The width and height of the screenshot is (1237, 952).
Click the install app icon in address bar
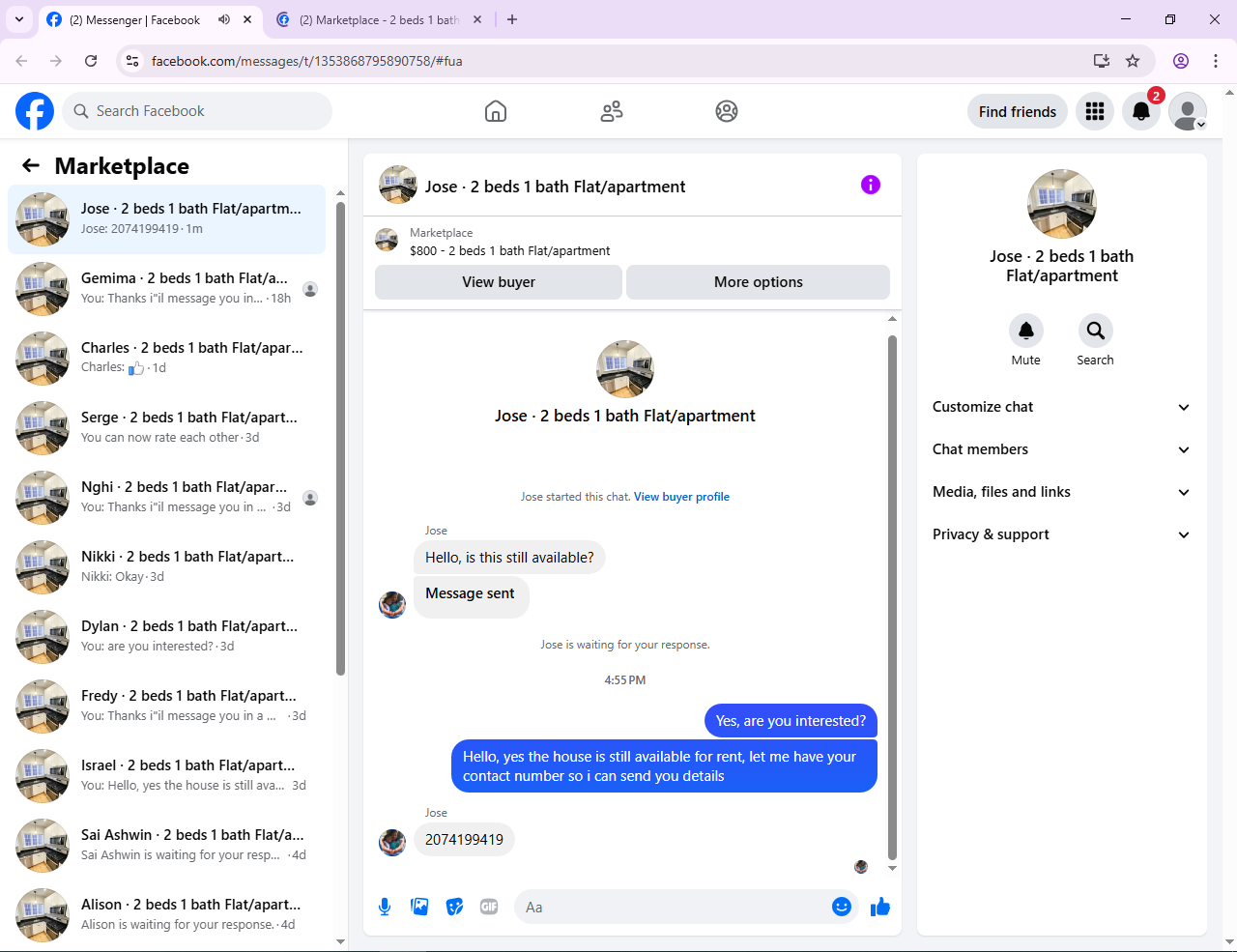1102,61
